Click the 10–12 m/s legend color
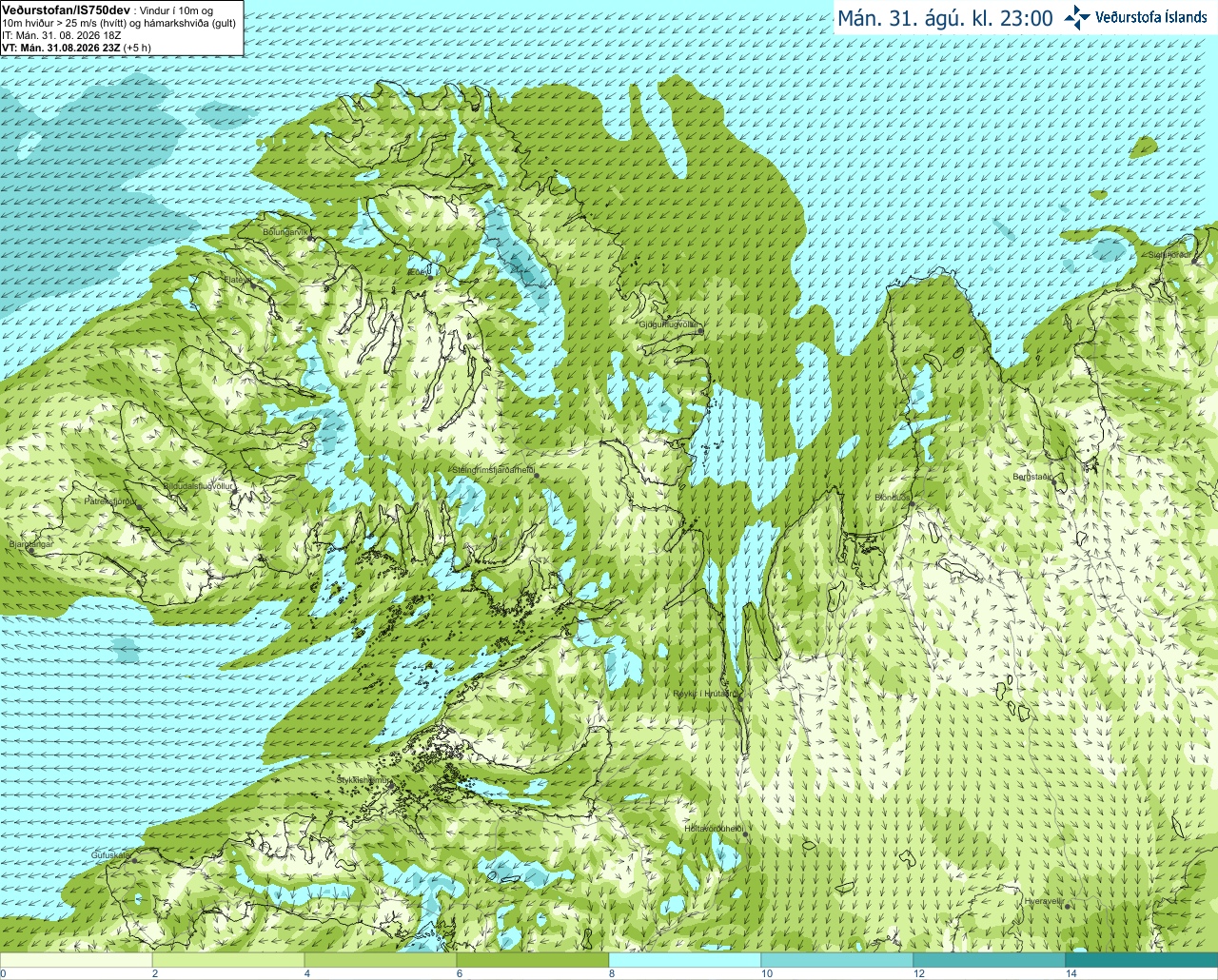 [x=837, y=960]
